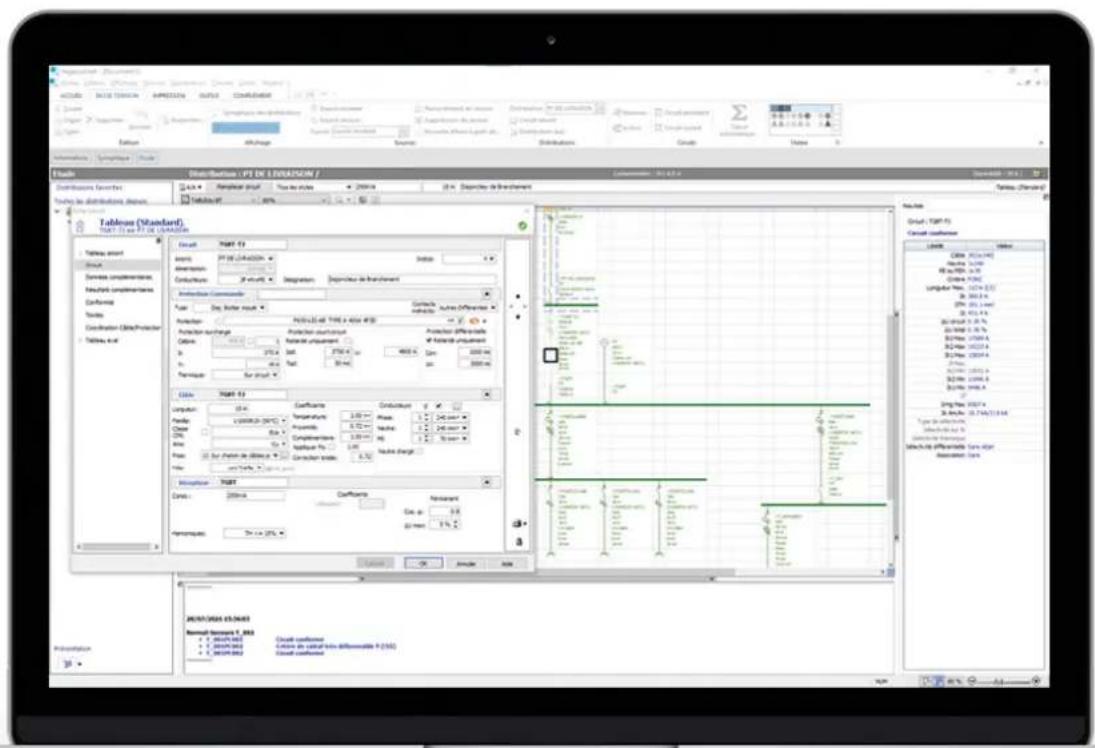Viewport: 1095px width, 748px height.
Task: Toggle the Neutre chargé checkbox
Action: pos(419,452)
